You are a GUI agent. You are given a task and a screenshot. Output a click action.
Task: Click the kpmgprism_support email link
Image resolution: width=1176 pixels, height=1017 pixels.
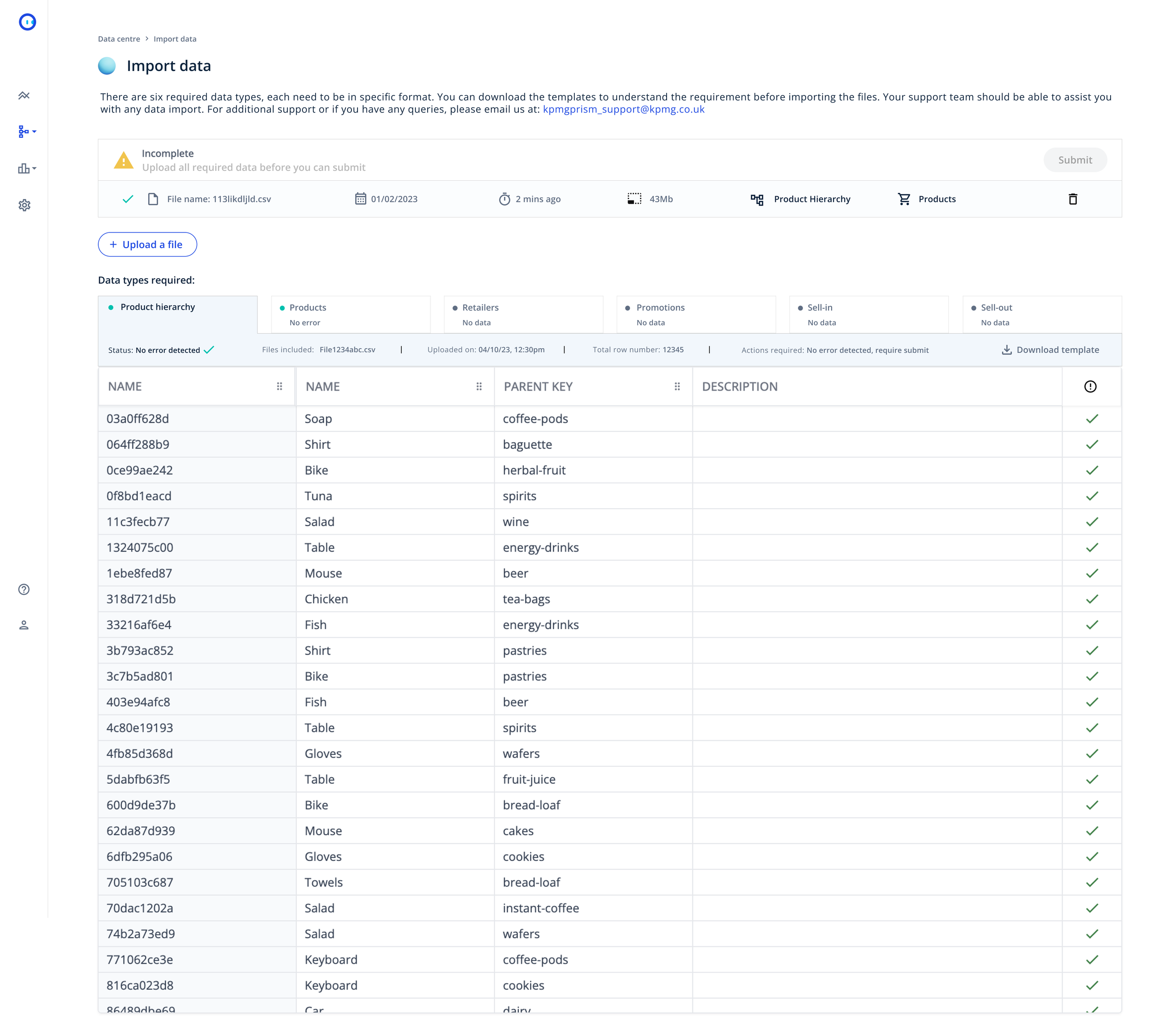click(x=623, y=109)
